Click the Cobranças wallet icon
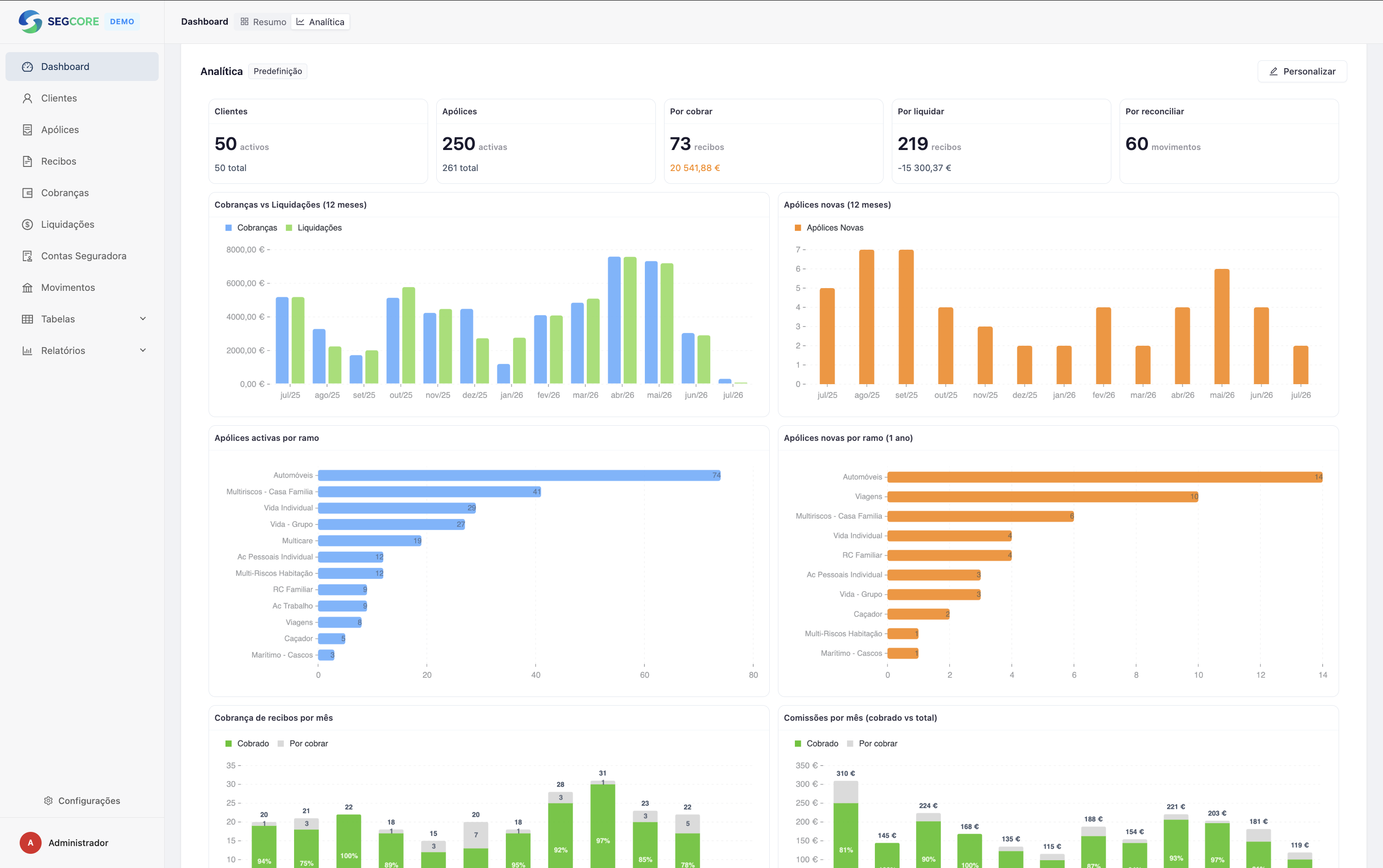1383x868 pixels. click(x=27, y=193)
